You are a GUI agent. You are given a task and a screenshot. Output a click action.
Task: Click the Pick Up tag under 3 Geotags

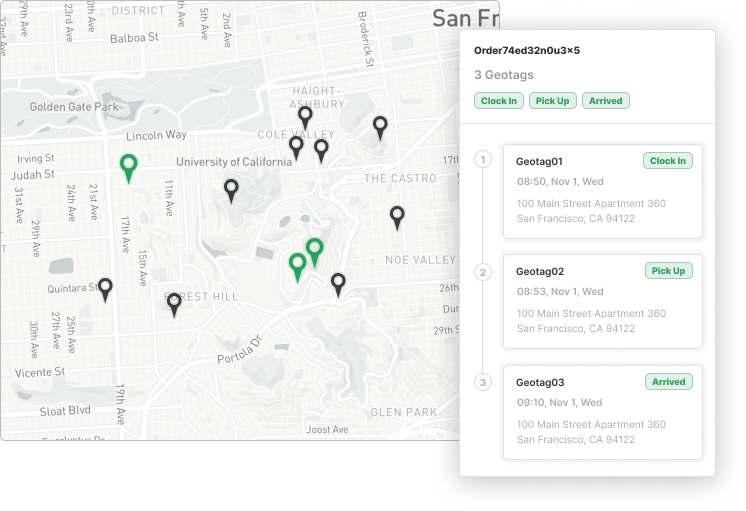[x=553, y=101]
